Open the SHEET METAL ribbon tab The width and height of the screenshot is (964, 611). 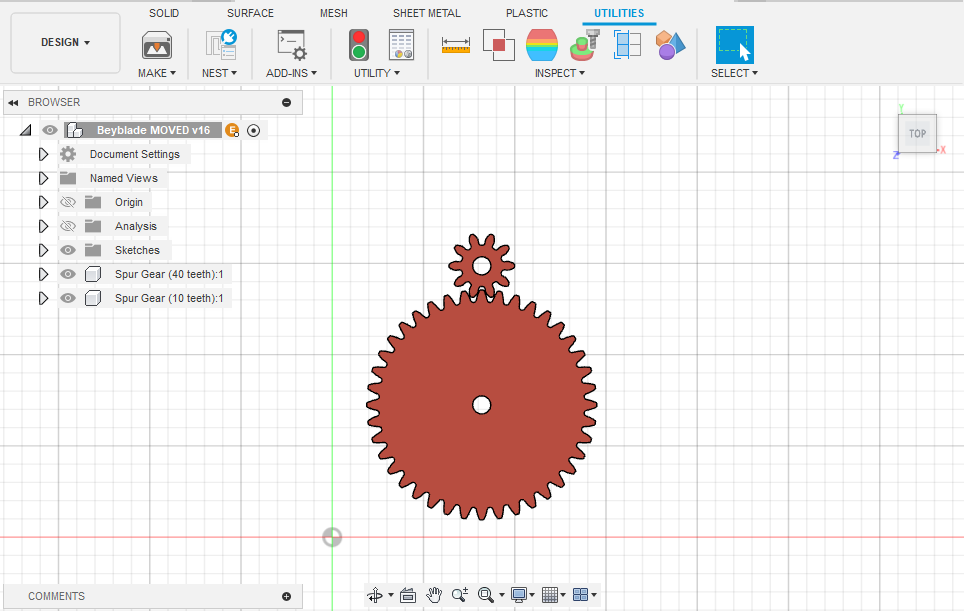tap(426, 13)
